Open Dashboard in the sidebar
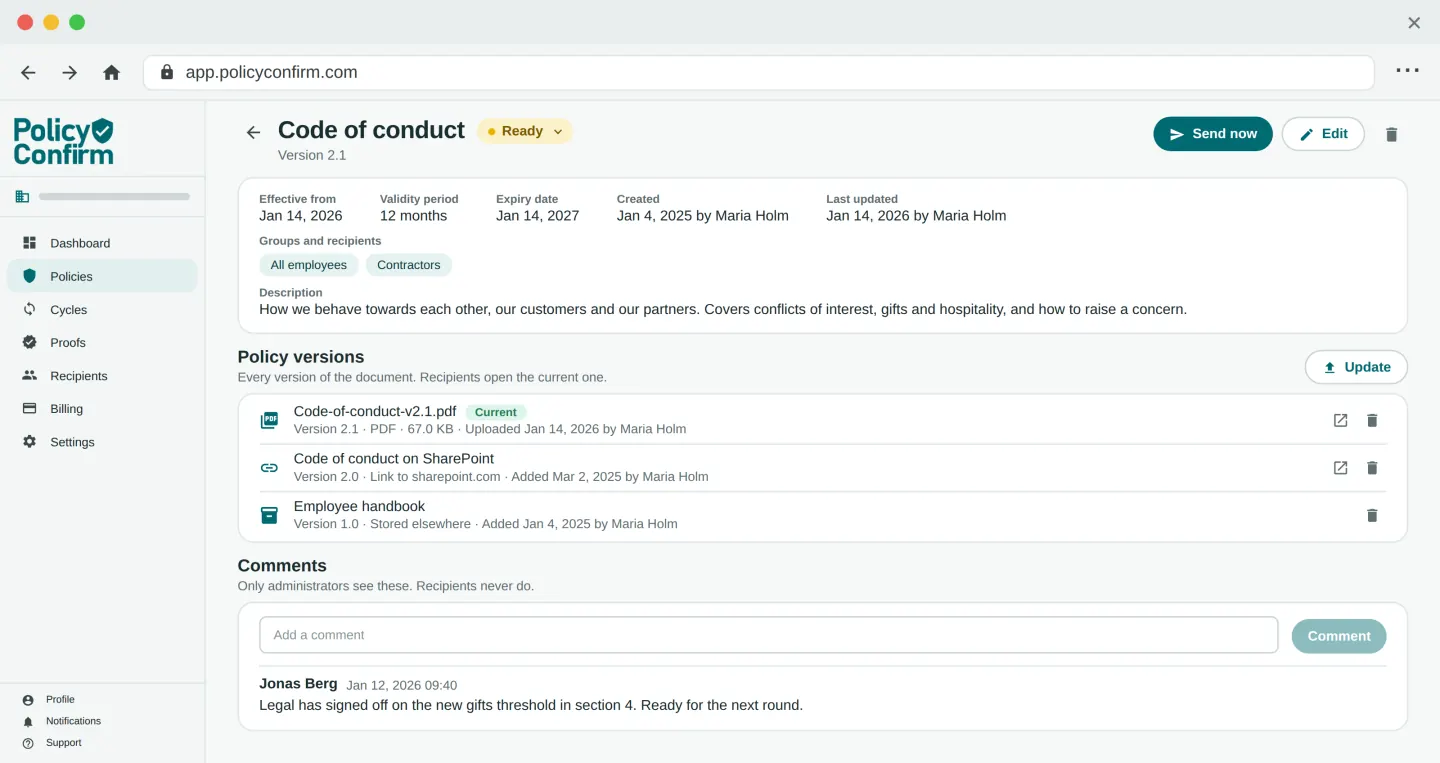1440x763 pixels. [102, 243]
